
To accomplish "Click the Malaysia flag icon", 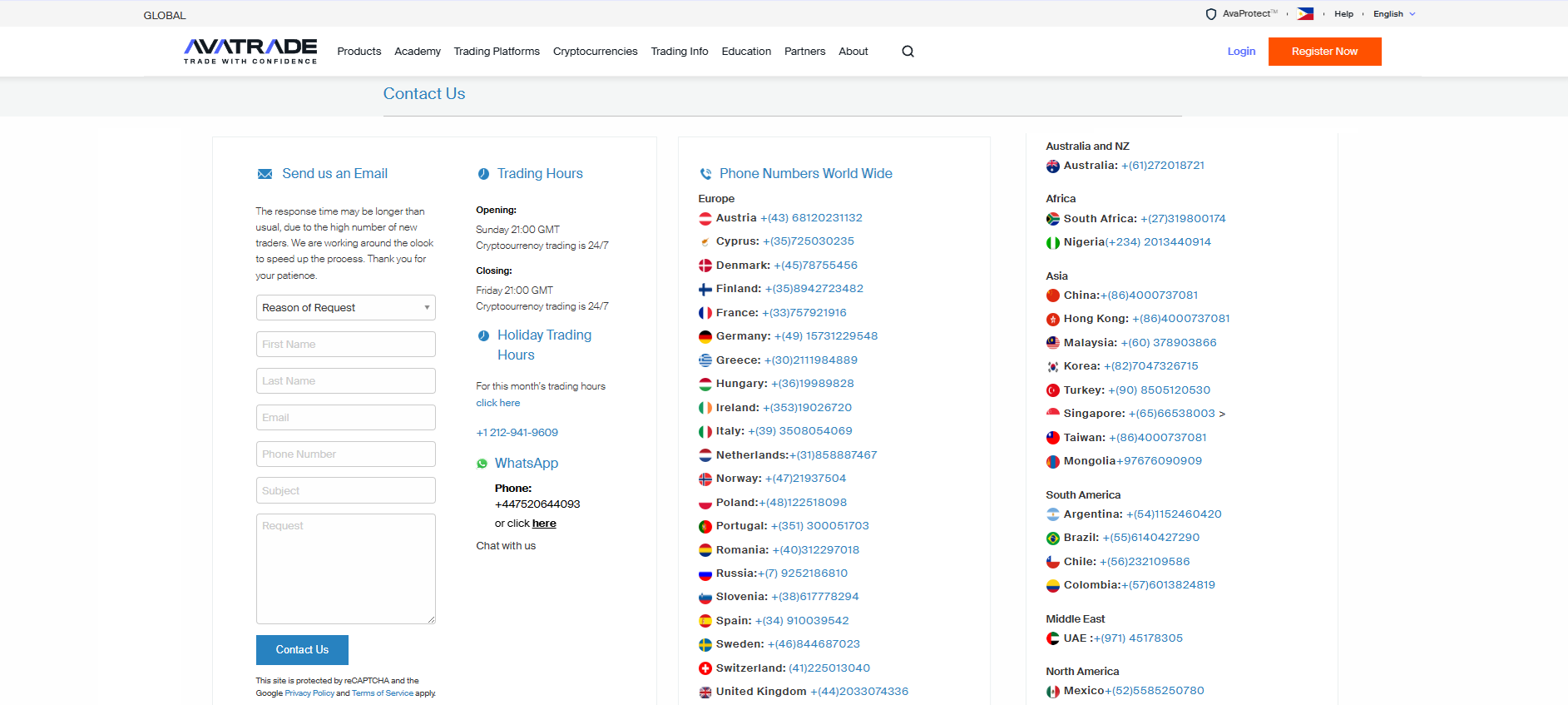I will (x=1052, y=343).
